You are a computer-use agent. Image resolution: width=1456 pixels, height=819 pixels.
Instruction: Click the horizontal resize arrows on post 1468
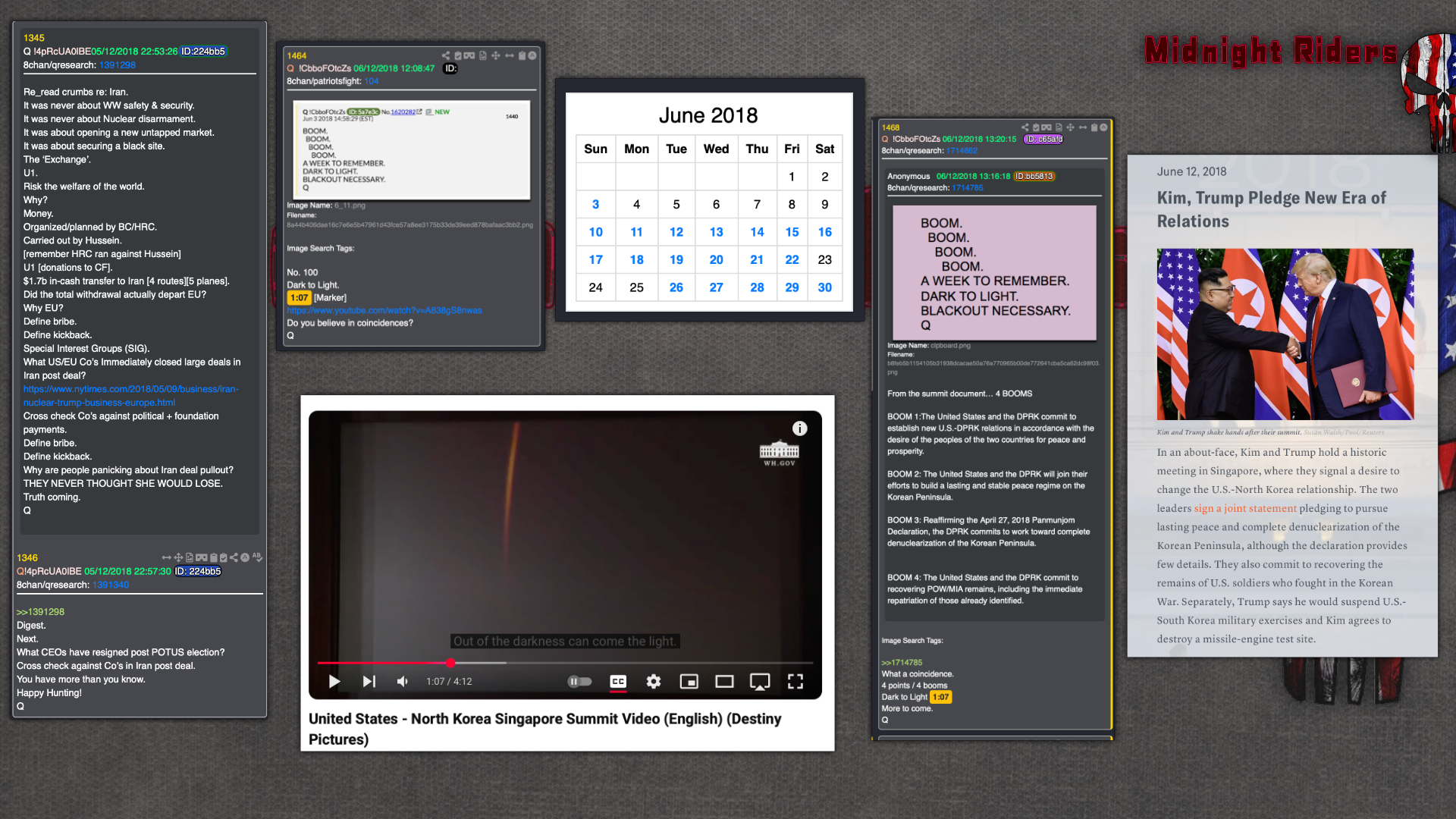1083,127
